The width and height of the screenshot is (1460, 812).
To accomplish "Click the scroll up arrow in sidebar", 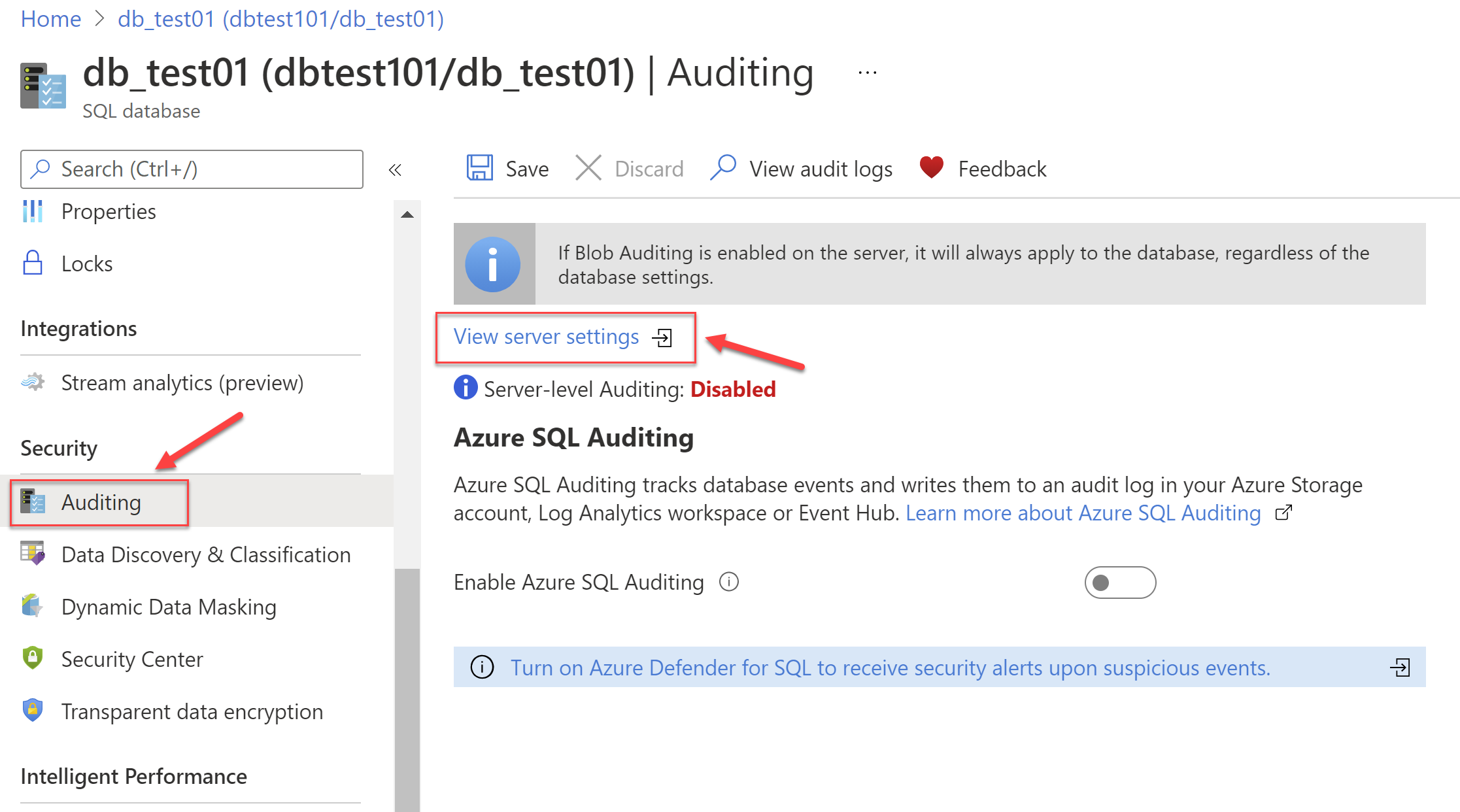I will 407,214.
